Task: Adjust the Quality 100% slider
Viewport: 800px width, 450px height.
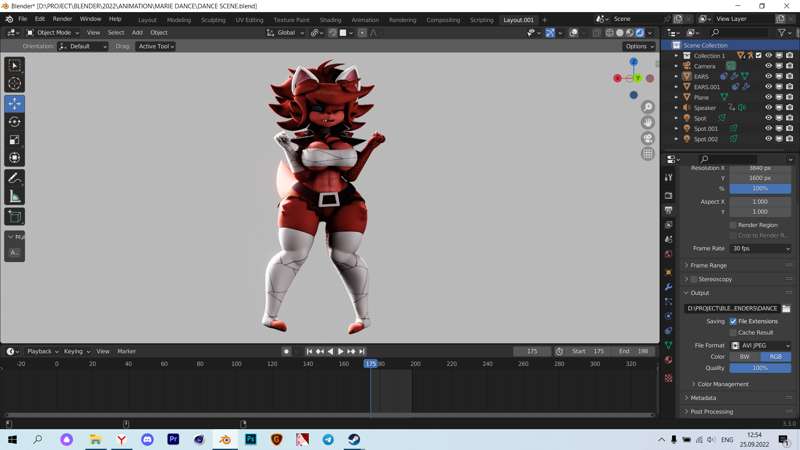Action: point(760,368)
